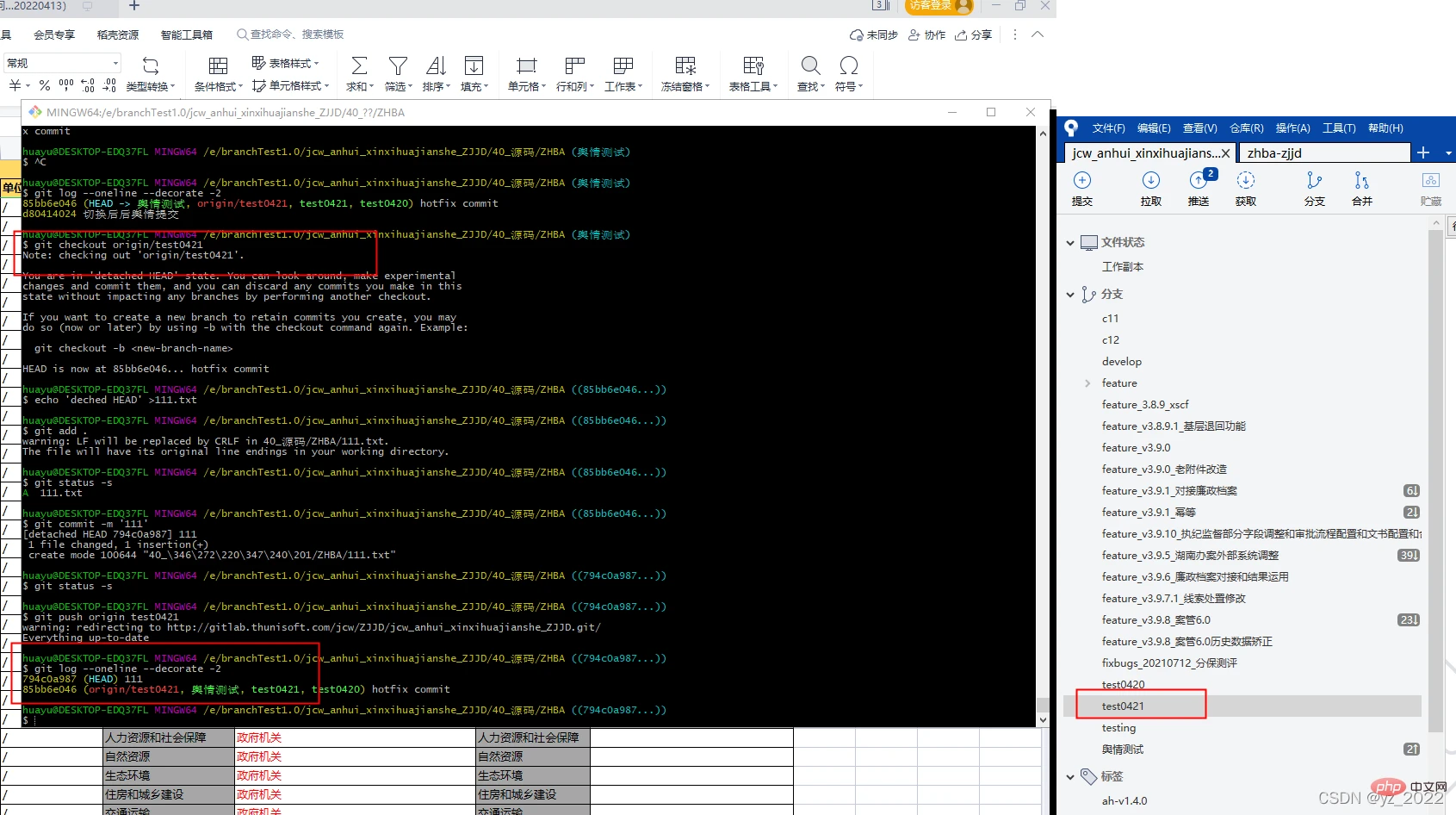Select the test0421 branch
1456x815 pixels.
pyautogui.click(x=1123, y=706)
